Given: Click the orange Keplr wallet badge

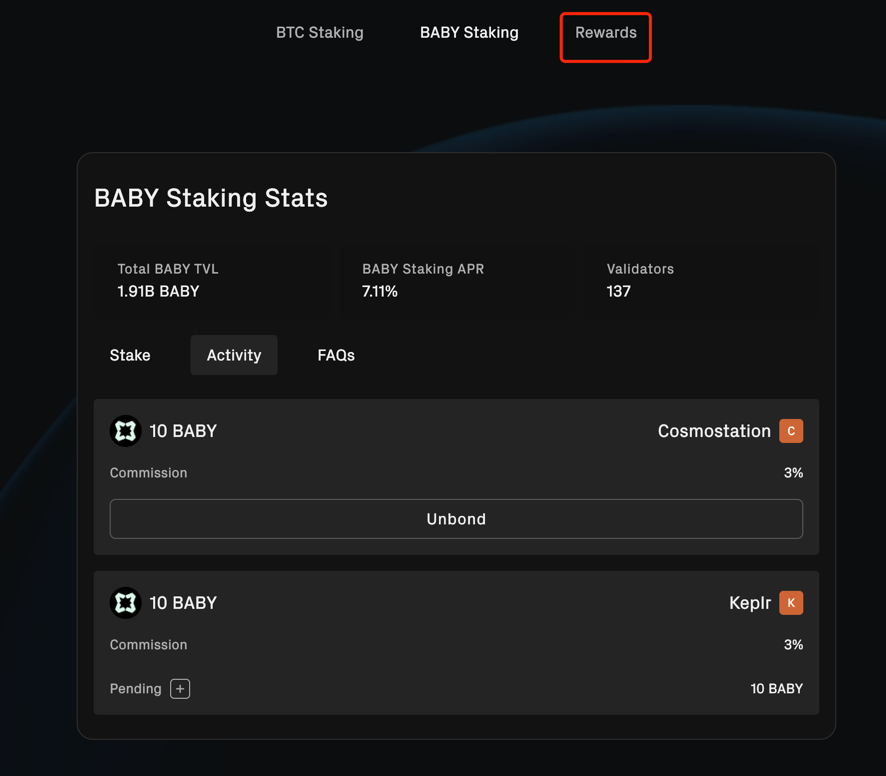Looking at the screenshot, I should [790, 602].
